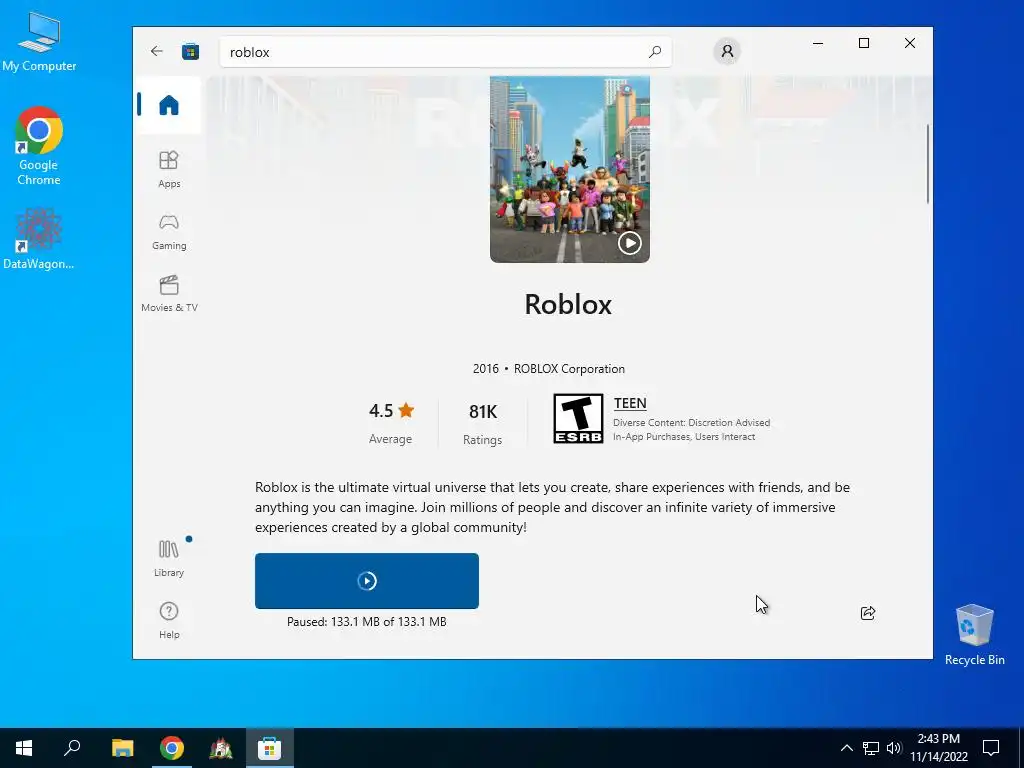The width and height of the screenshot is (1024, 768).
Task: Open the Movies & TV section
Action: click(168, 294)
